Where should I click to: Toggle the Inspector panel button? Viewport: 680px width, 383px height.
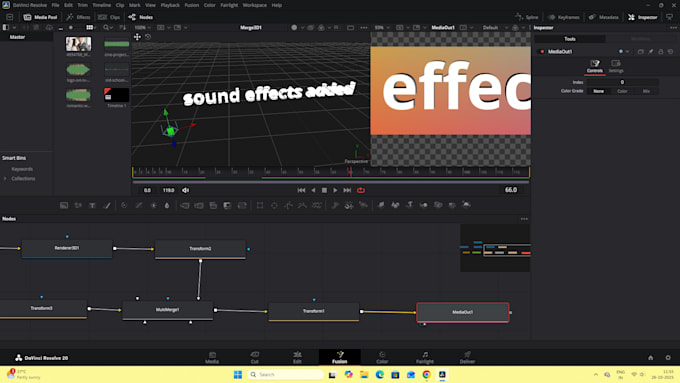point(643,17)
